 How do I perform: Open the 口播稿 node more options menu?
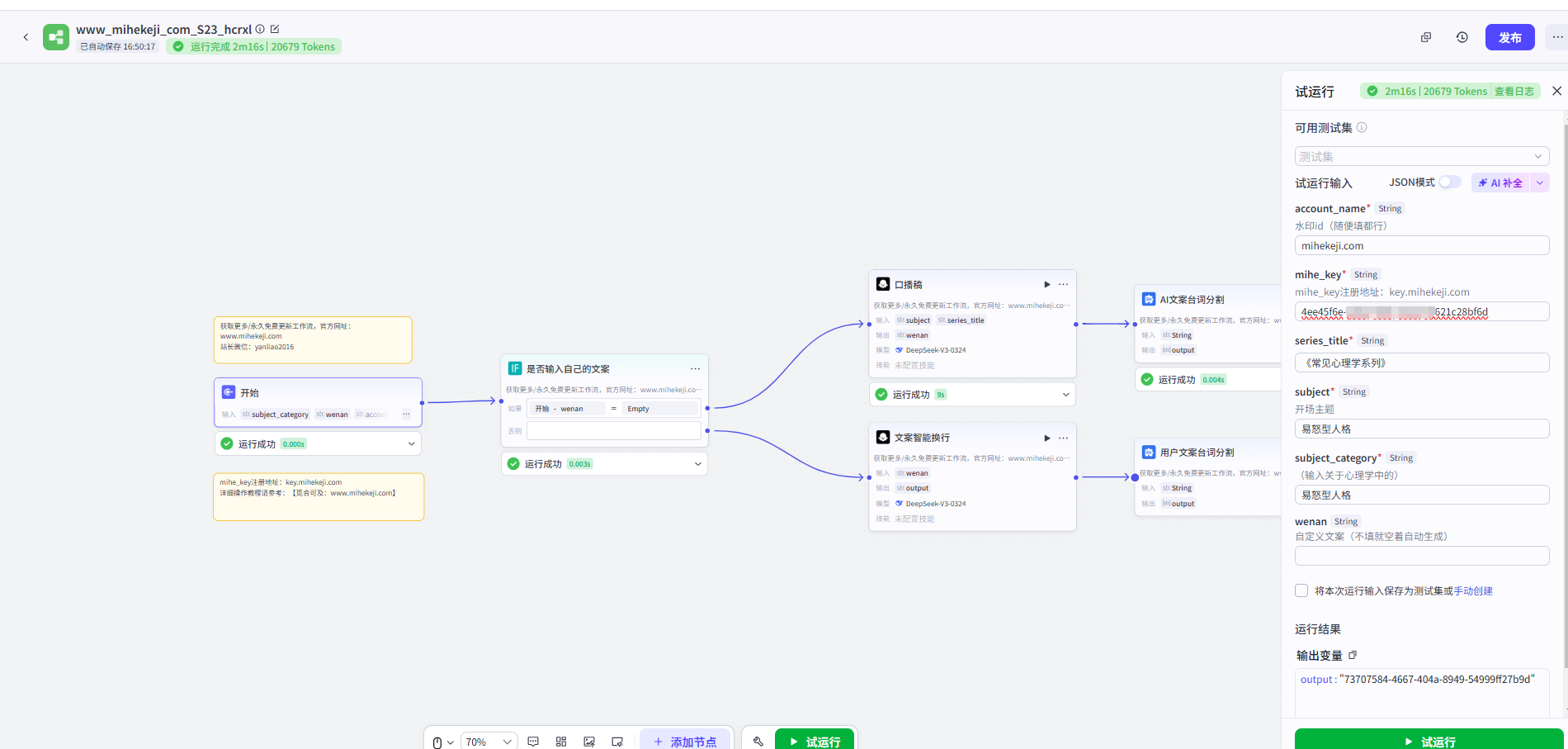[x=1064, y=284]
